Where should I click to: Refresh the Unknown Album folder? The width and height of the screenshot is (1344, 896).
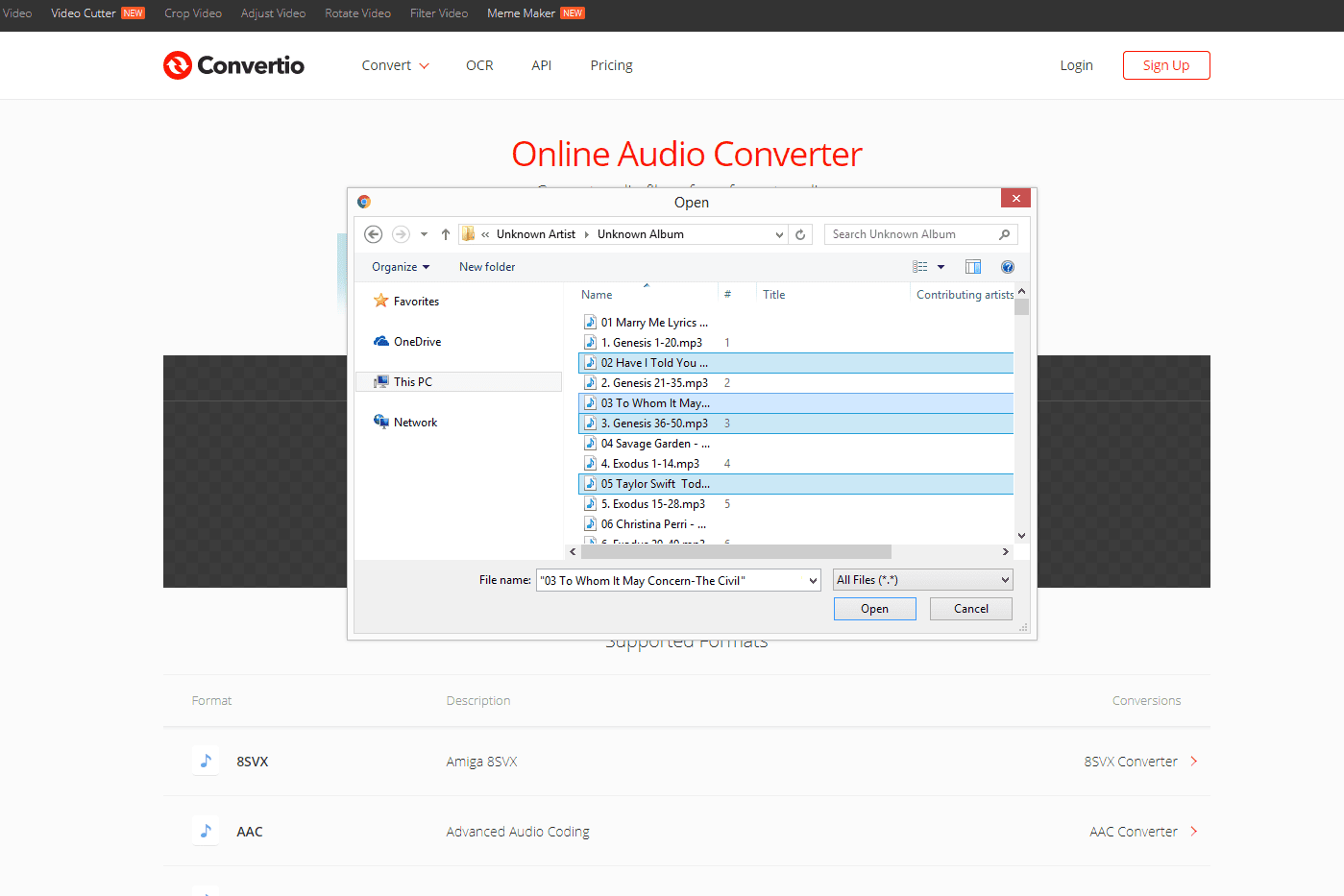point(800,234)
